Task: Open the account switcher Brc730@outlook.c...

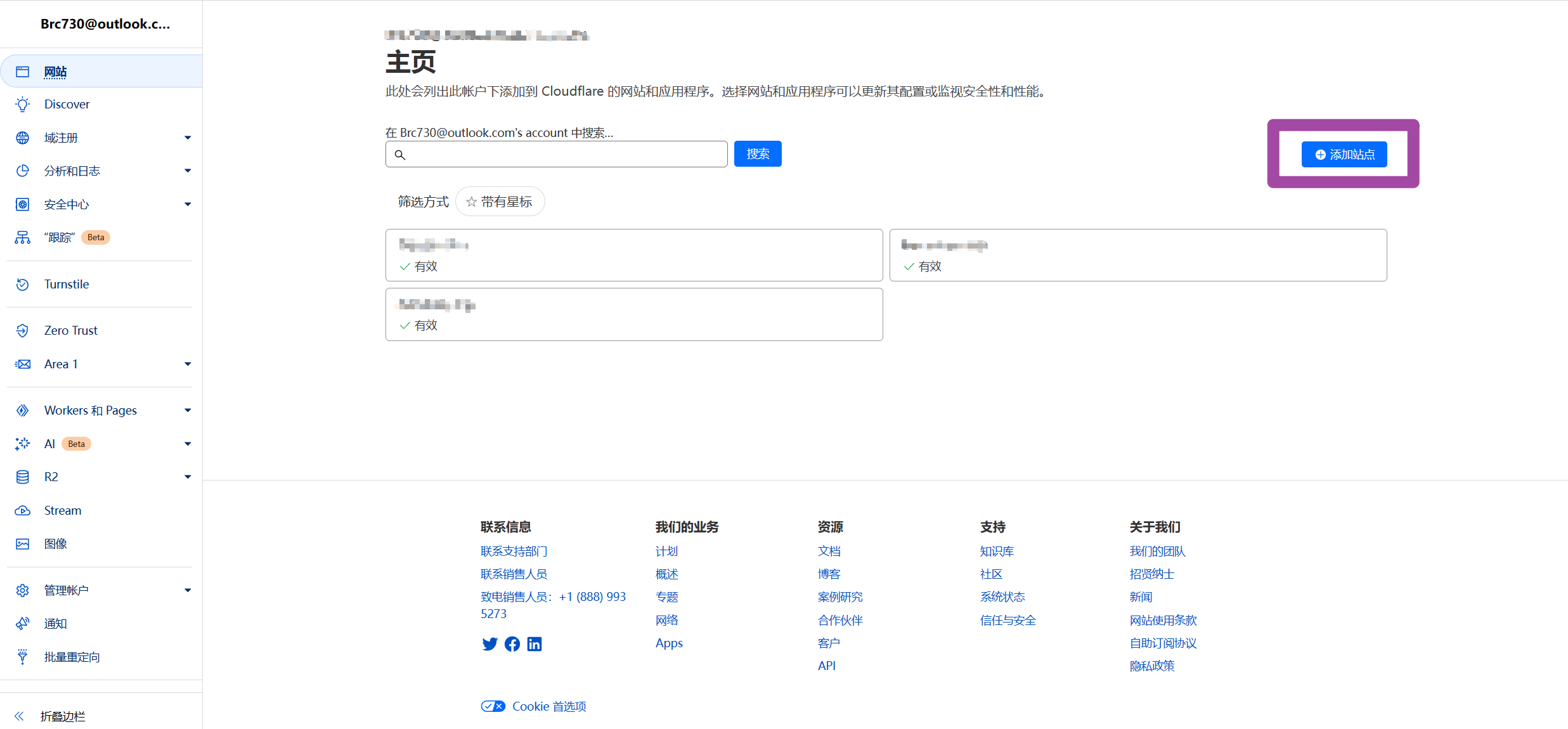Action: click(x=105, y=24)
